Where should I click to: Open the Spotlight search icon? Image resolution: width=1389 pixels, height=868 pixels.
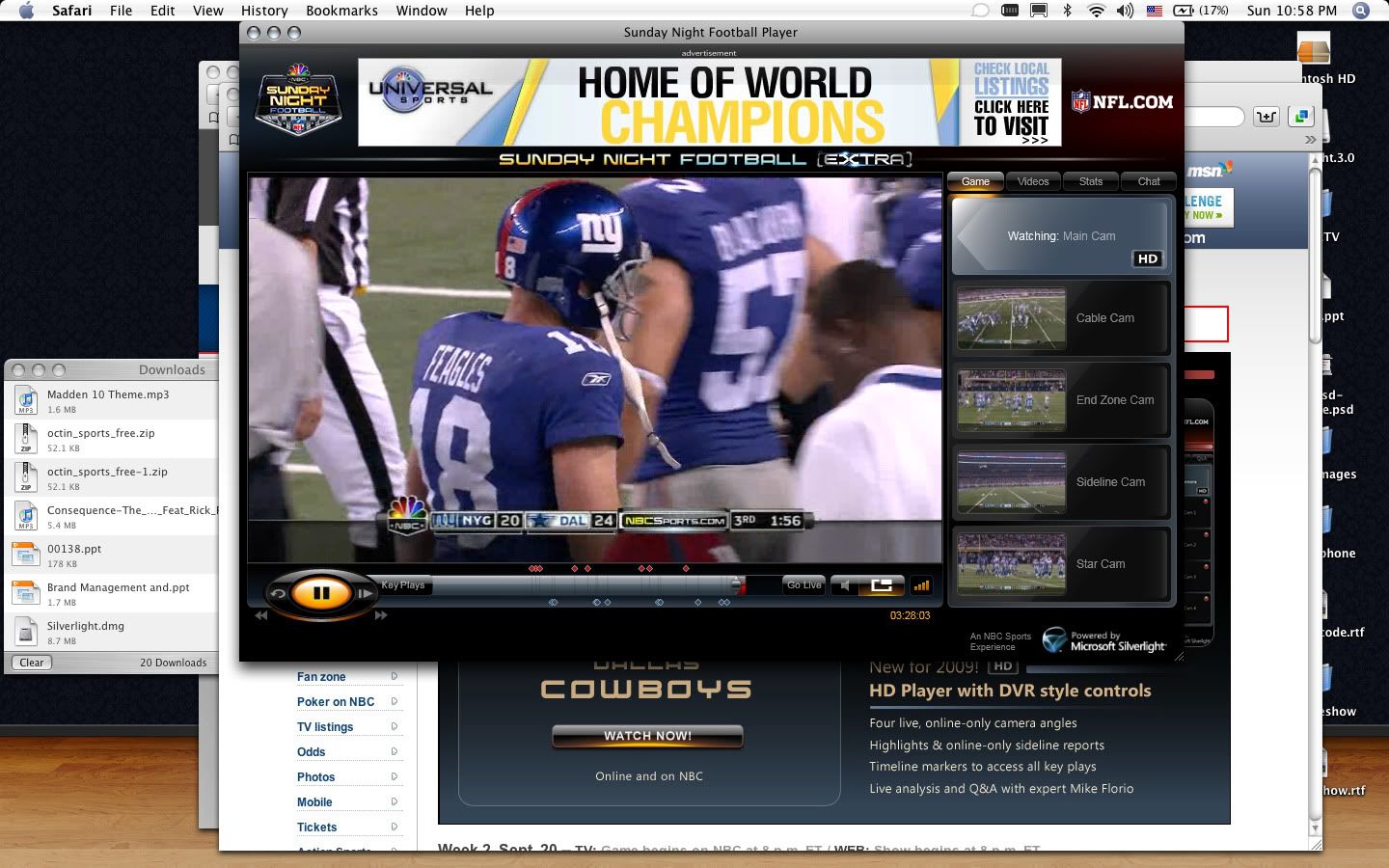tap(1361, 11)
